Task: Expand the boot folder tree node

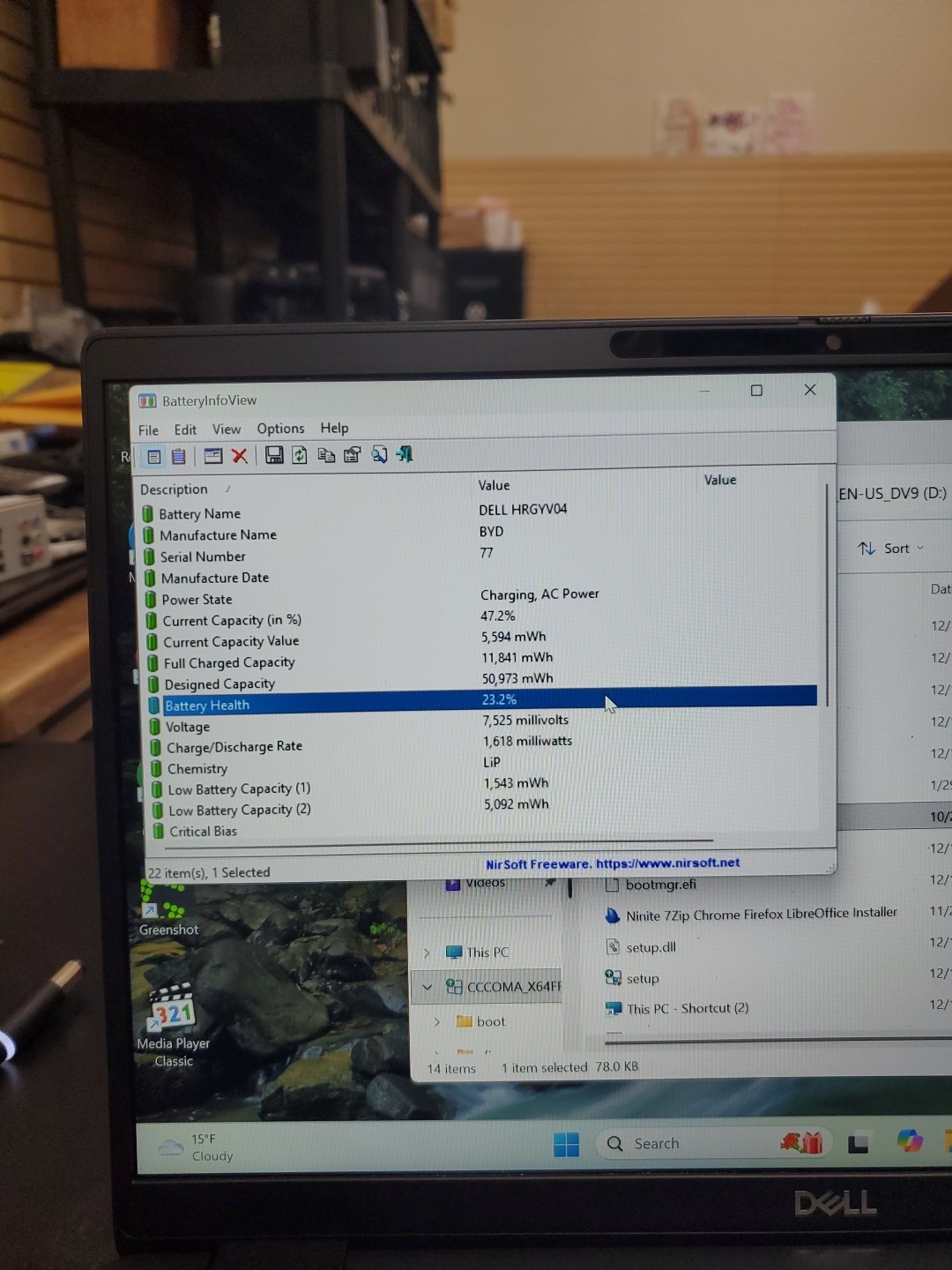Action: coord(437,1021)
